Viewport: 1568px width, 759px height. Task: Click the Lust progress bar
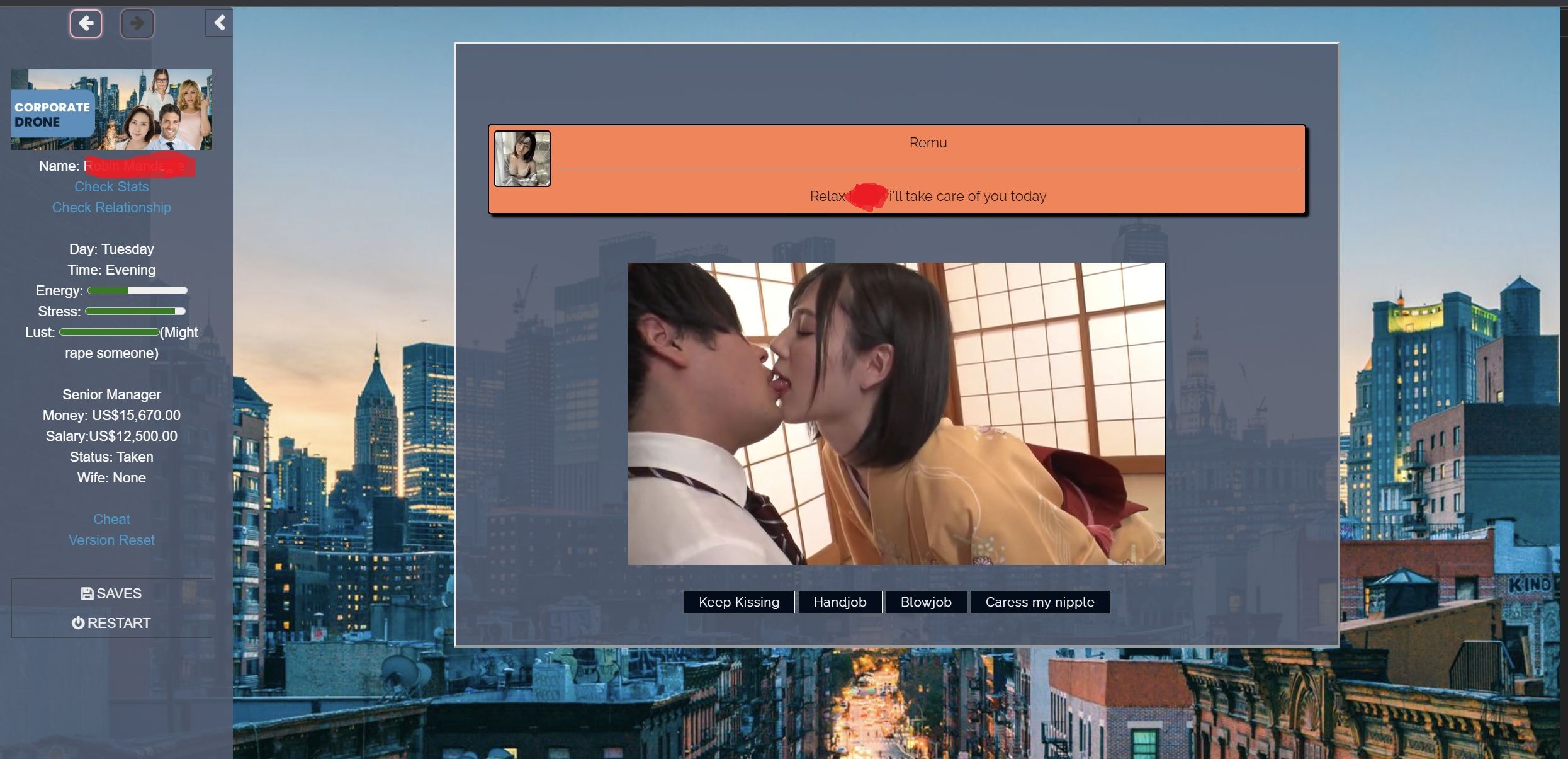point(110,332)
